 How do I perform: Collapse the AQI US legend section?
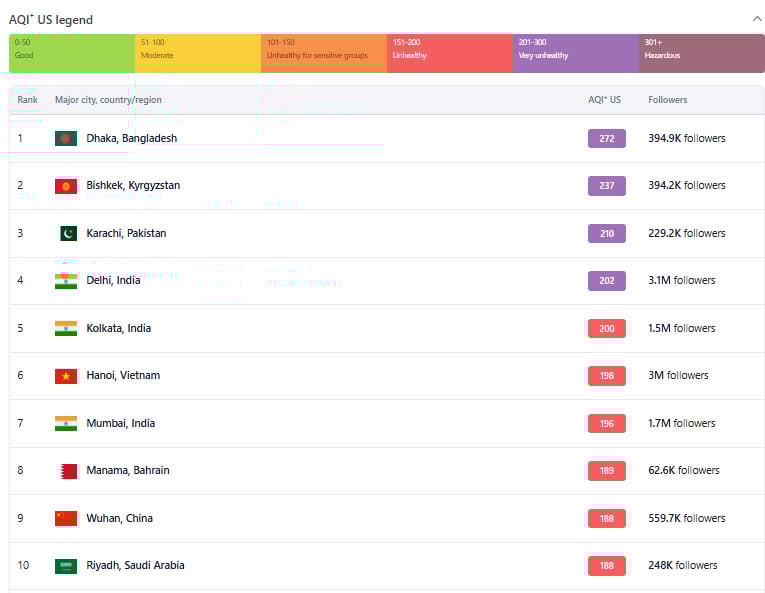click(x=755, y=19)
